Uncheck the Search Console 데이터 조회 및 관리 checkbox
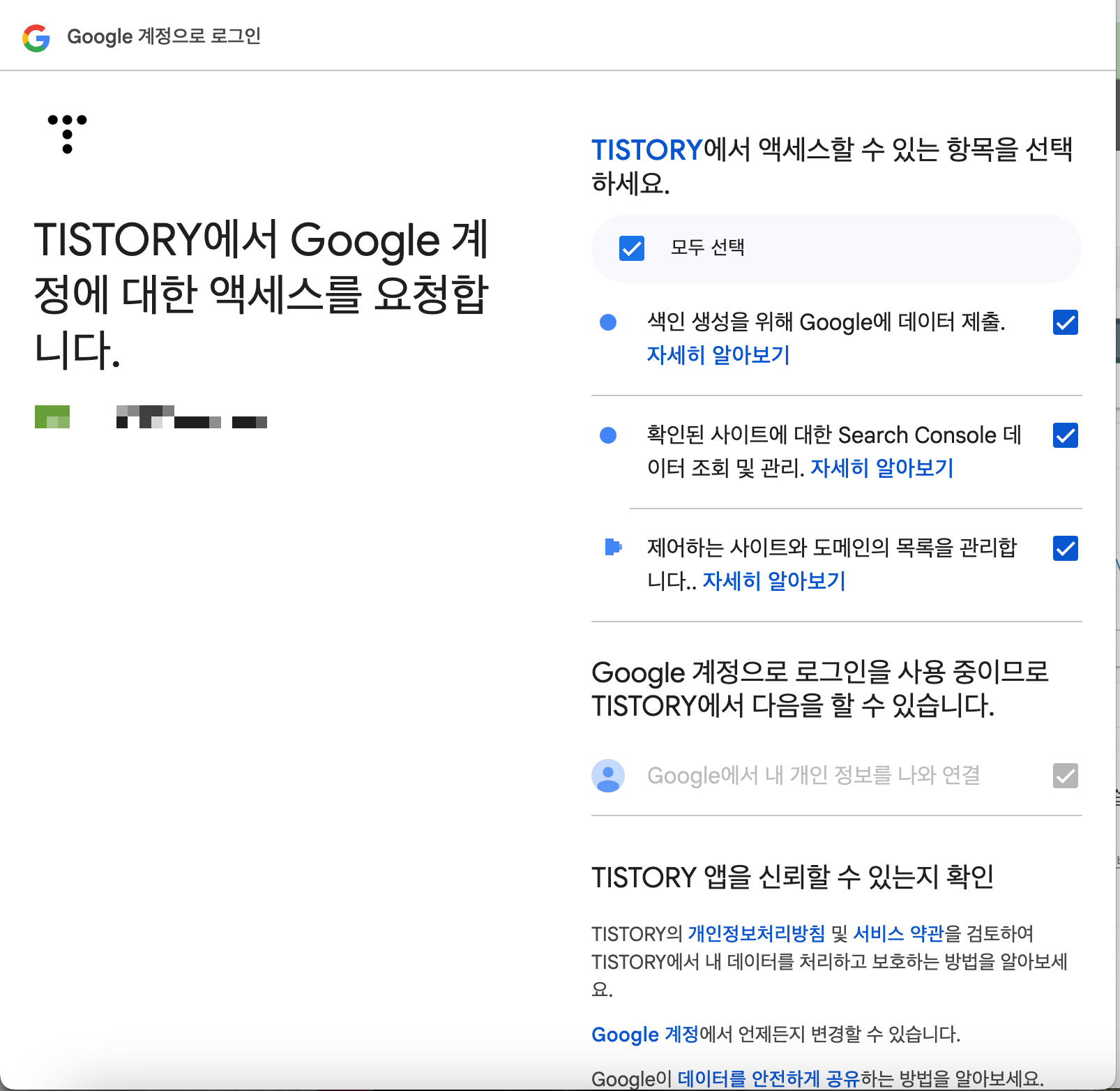The image size is (1120, 1091). point(1066,435)
